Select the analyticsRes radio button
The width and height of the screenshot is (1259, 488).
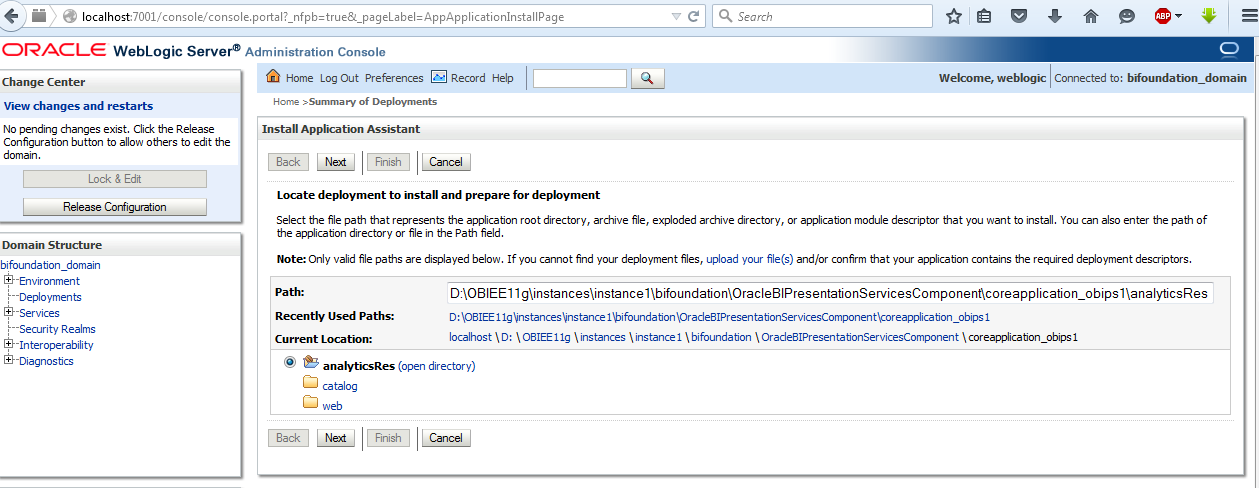290,362
